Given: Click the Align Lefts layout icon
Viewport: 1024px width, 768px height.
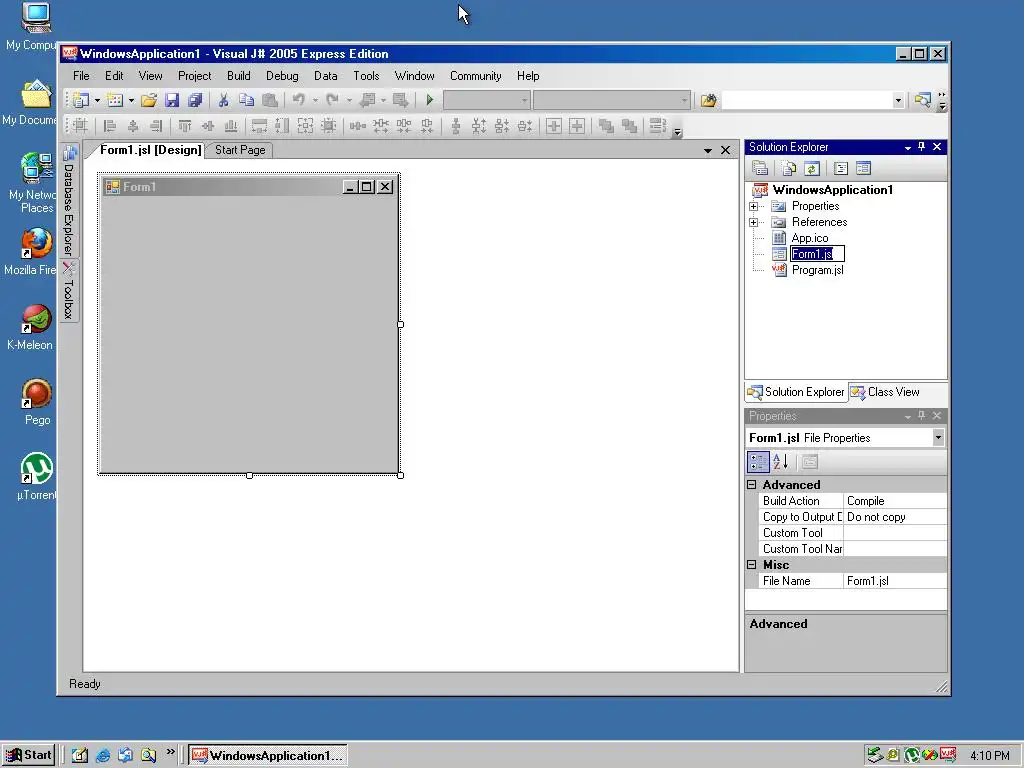Looking at the screenshot, I should pos(110,125).
